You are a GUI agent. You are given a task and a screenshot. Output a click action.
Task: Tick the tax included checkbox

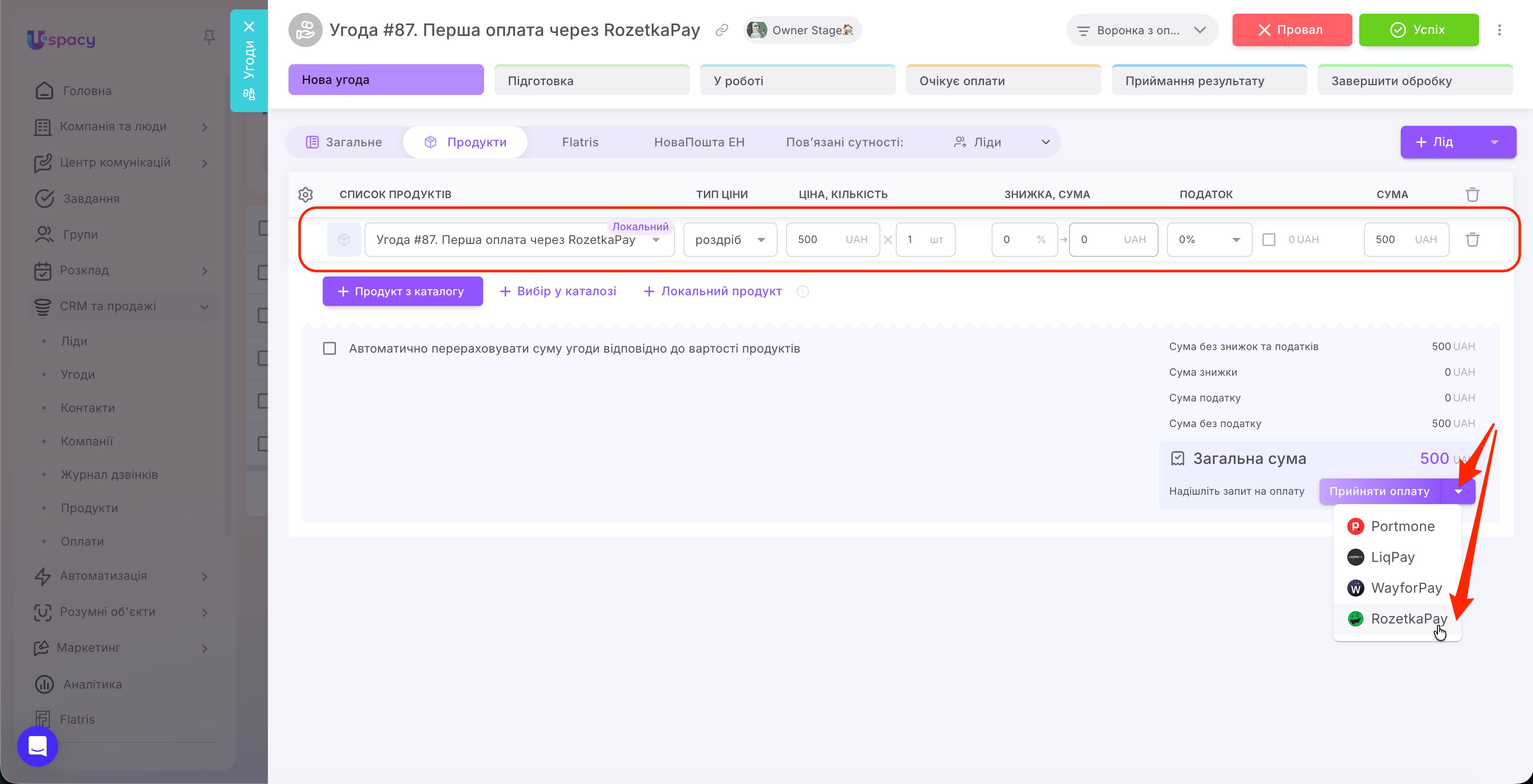1269,240
